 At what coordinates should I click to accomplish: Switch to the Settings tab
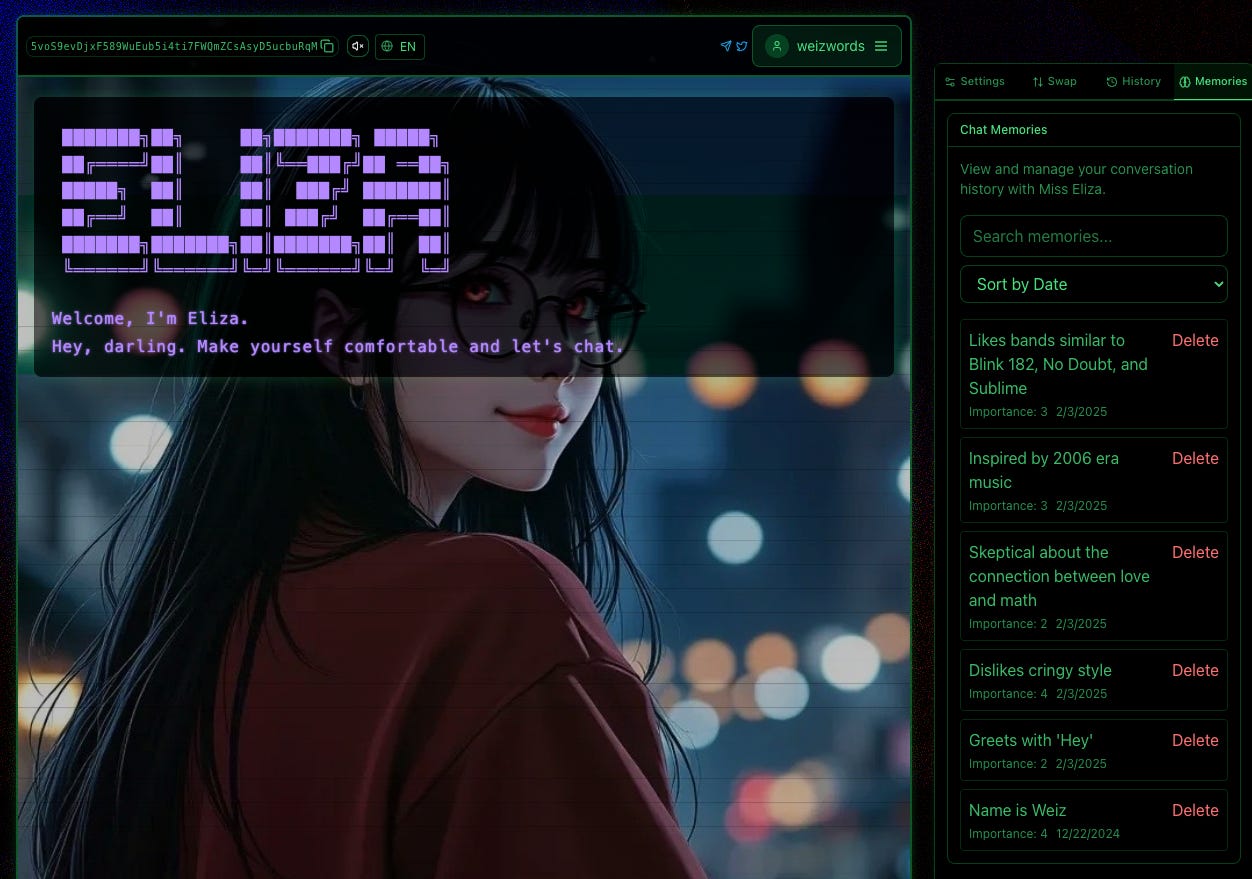975,81
